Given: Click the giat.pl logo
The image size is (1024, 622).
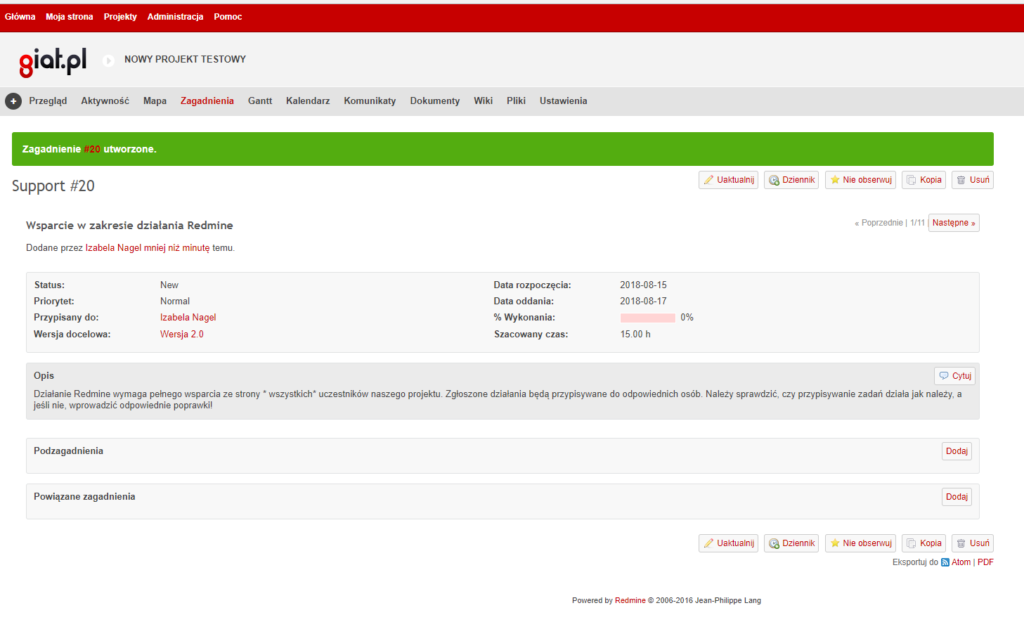Looking at the screenshot, I should 53,61.
